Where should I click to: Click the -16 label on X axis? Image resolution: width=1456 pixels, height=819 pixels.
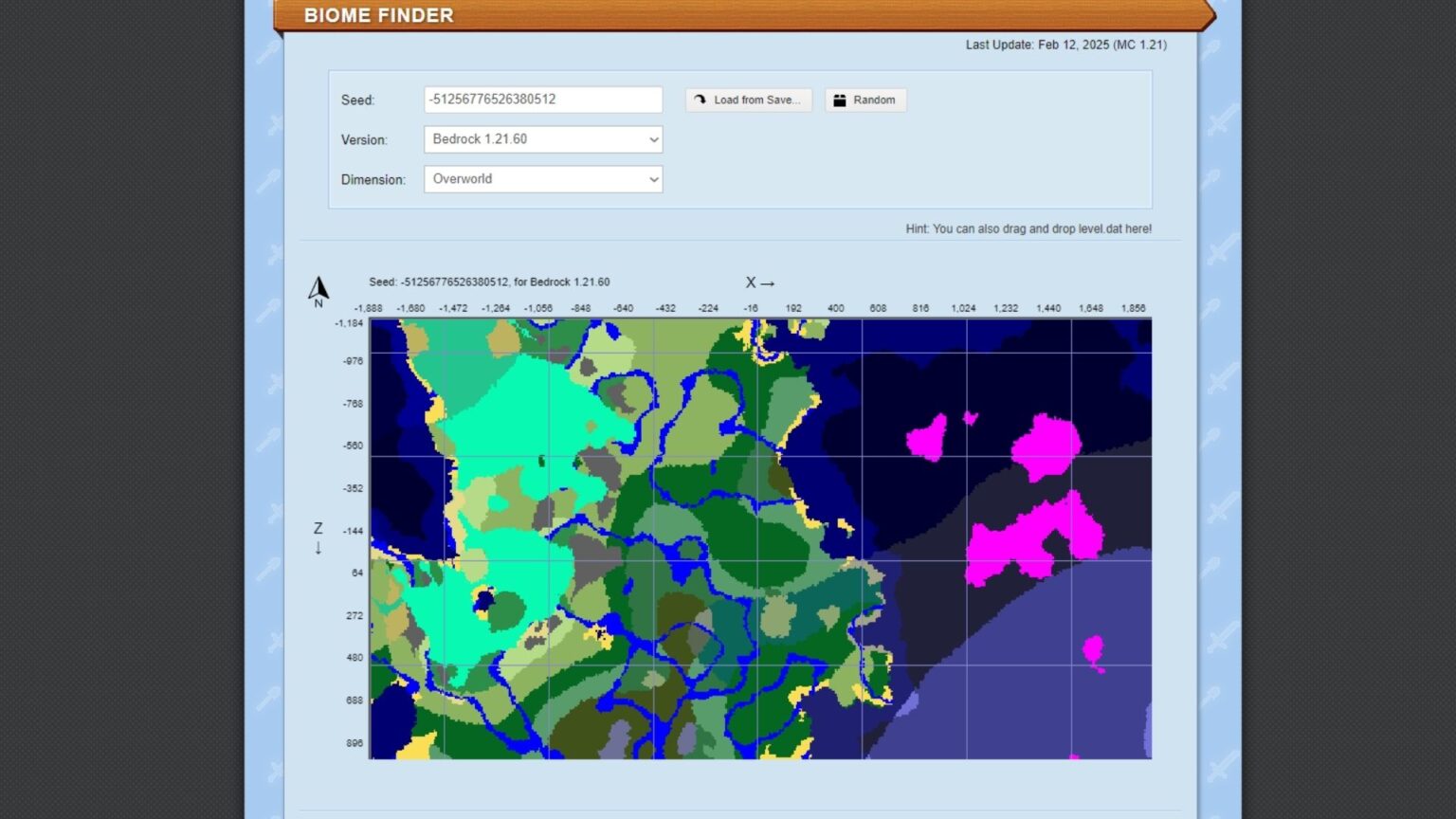(751, 308)
